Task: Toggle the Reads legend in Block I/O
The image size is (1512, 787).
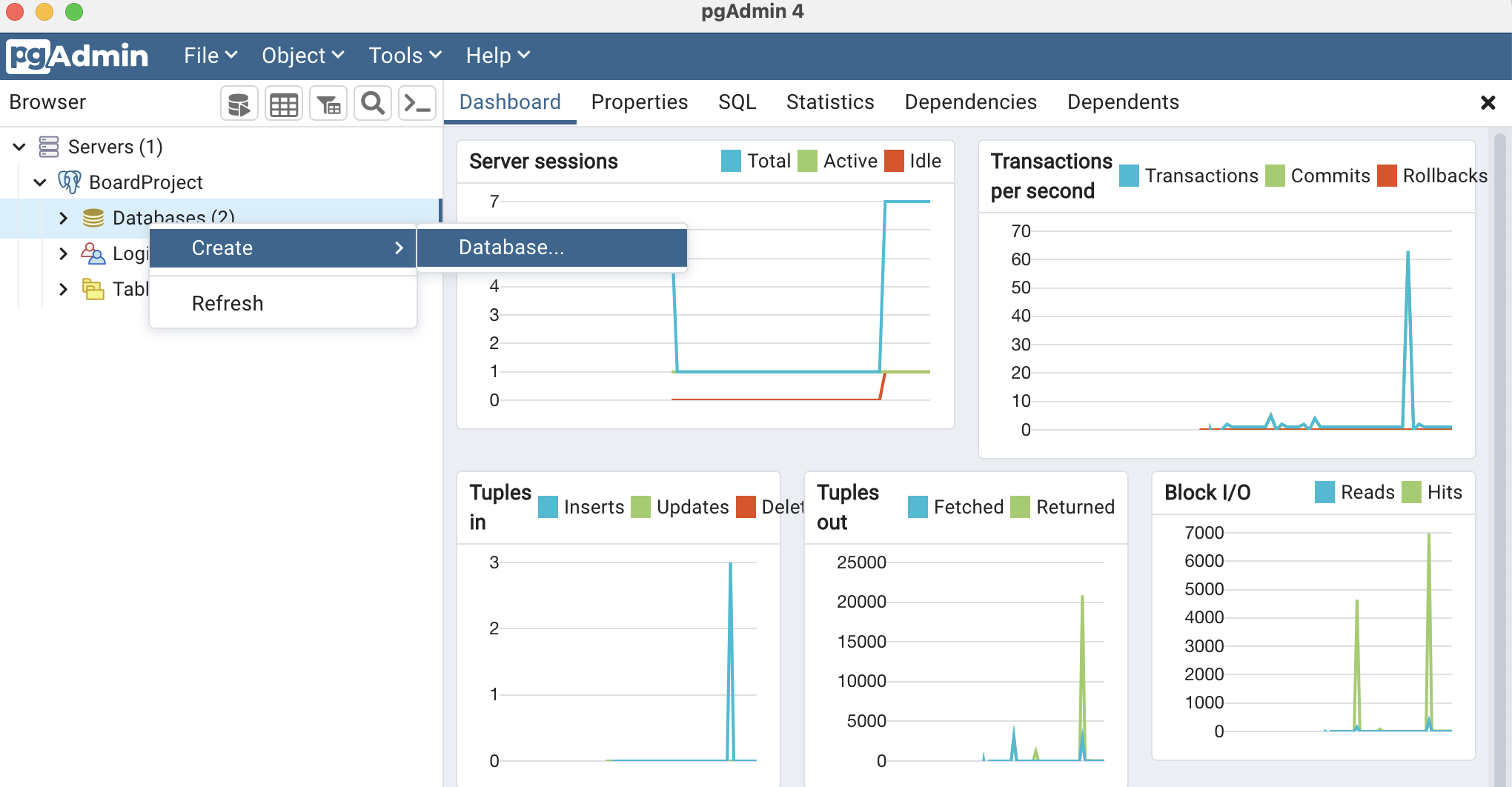Action: [1355, 492]
